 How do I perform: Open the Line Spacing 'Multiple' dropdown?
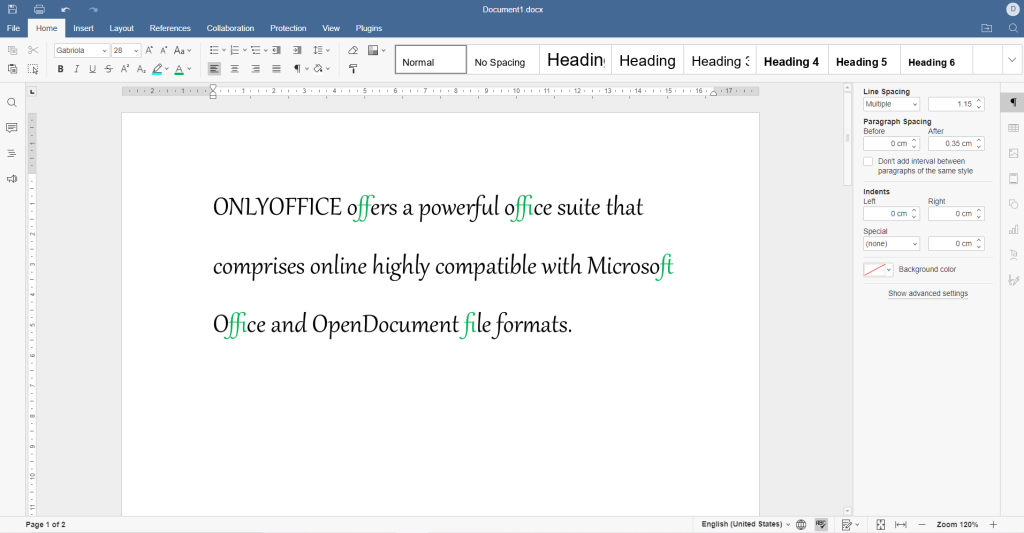pos(891,104)
